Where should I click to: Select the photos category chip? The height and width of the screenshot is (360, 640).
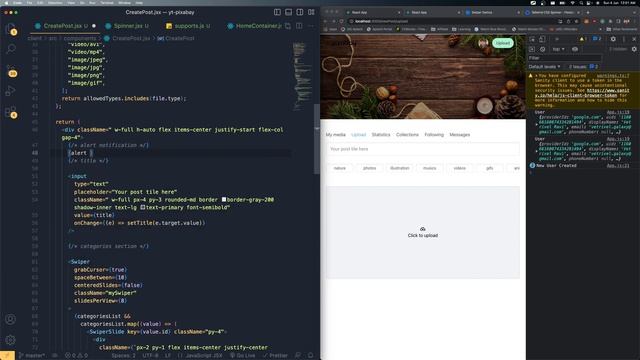369,168
